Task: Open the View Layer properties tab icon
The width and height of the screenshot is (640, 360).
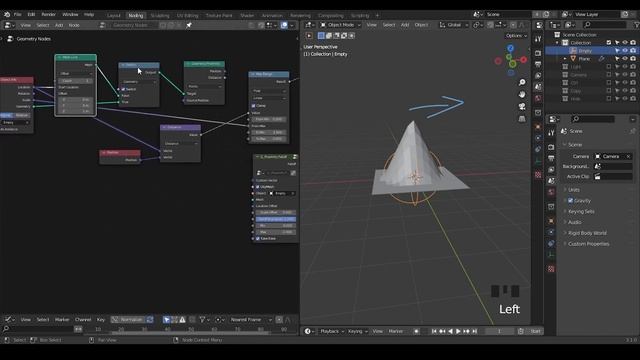Action: click(x=551, y=169)
